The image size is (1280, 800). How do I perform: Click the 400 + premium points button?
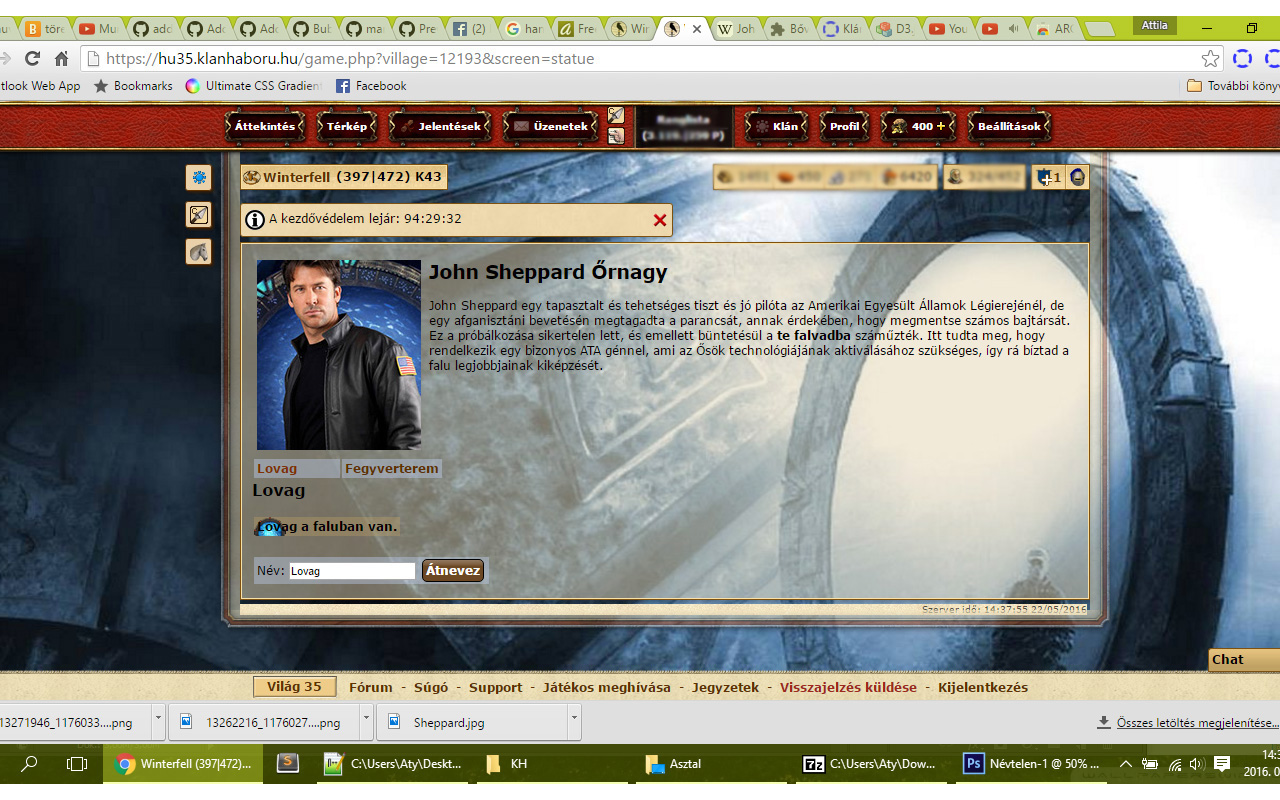coord(918,127)
